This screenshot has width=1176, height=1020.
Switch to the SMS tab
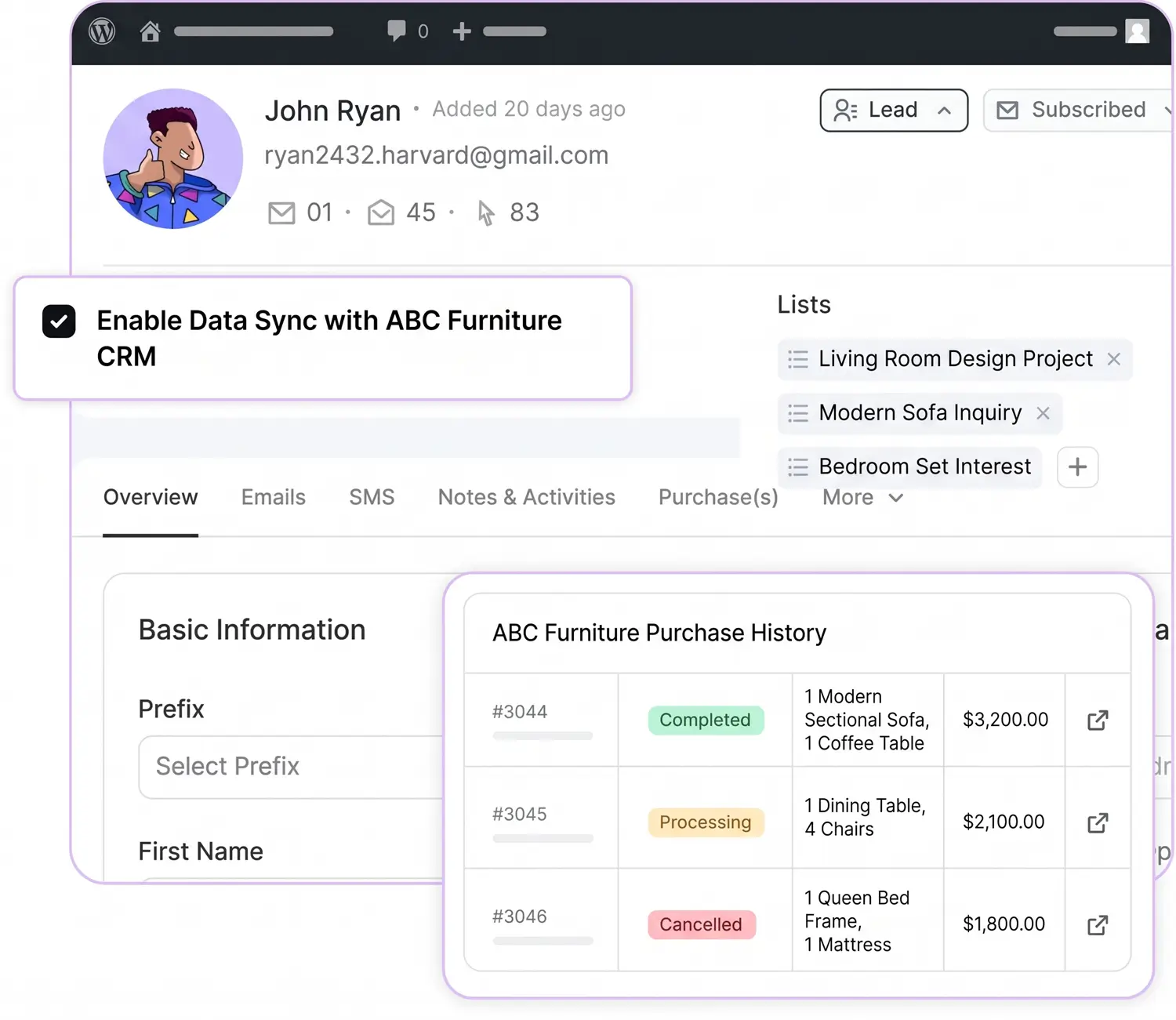coord(372,498)
